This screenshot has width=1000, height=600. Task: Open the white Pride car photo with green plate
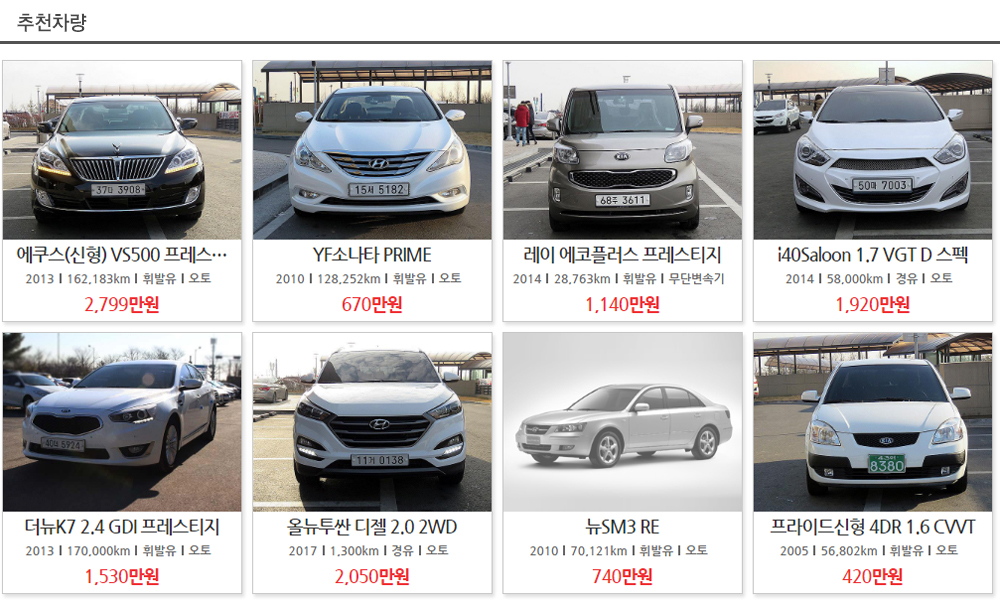click(x=873, y=422)
